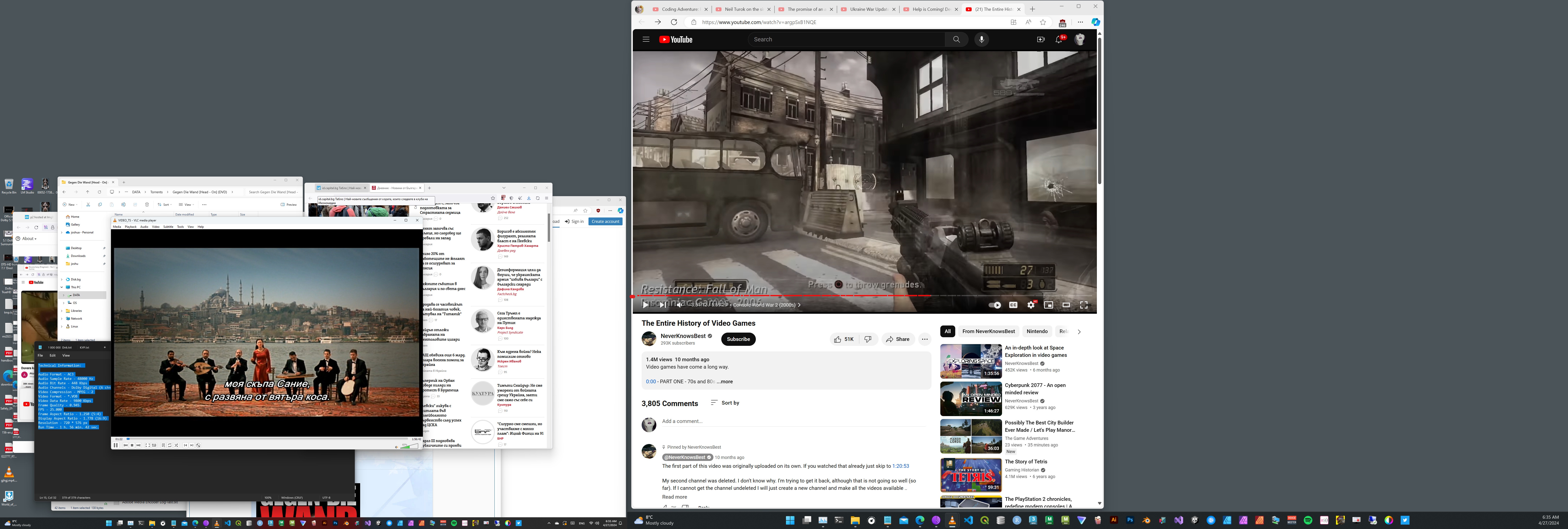Expand the Network tree node
The width and height of the screenshot is (1568, 529).
pos(62,318)
